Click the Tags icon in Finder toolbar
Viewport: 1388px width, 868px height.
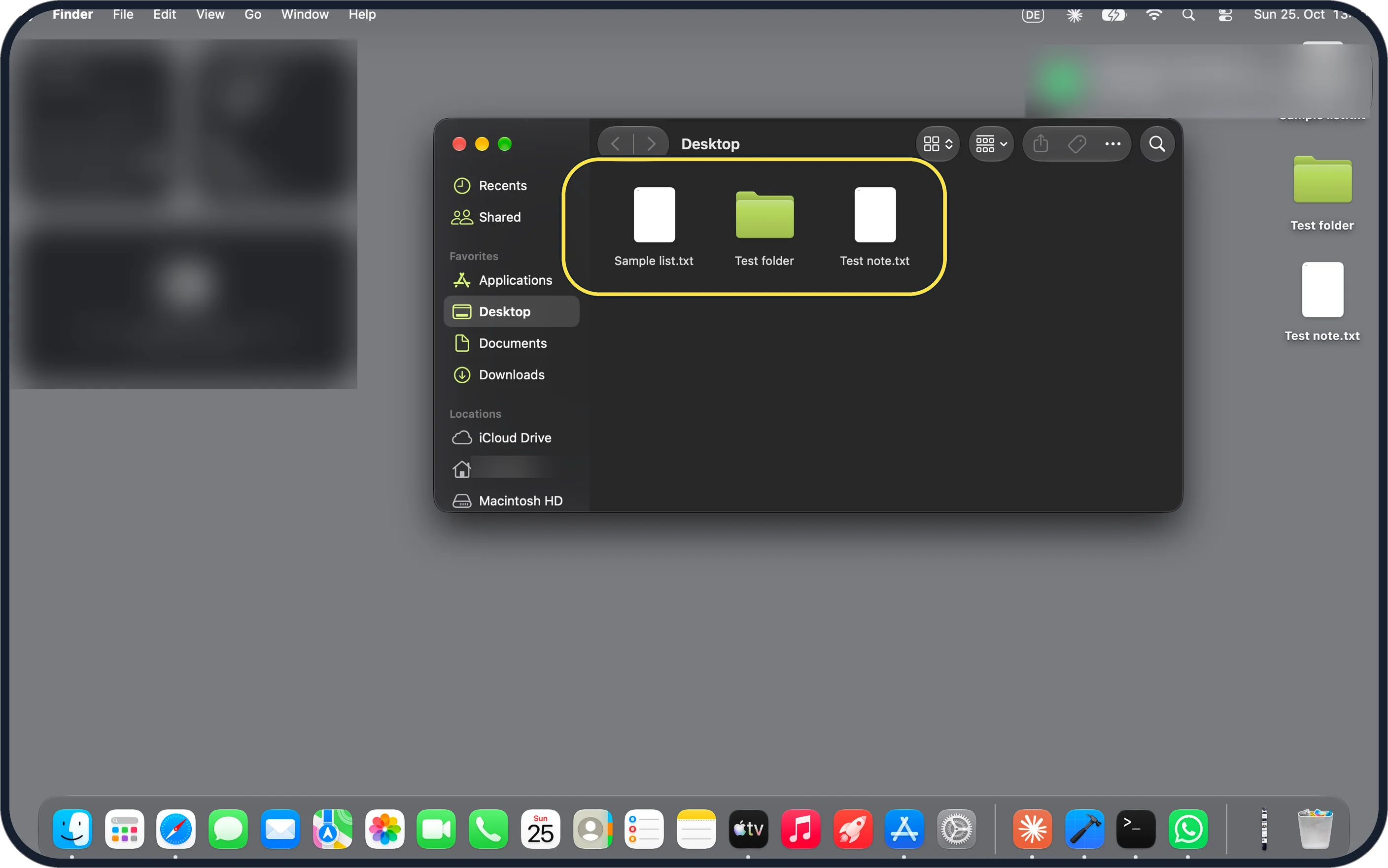click(x=1076, y=143)
